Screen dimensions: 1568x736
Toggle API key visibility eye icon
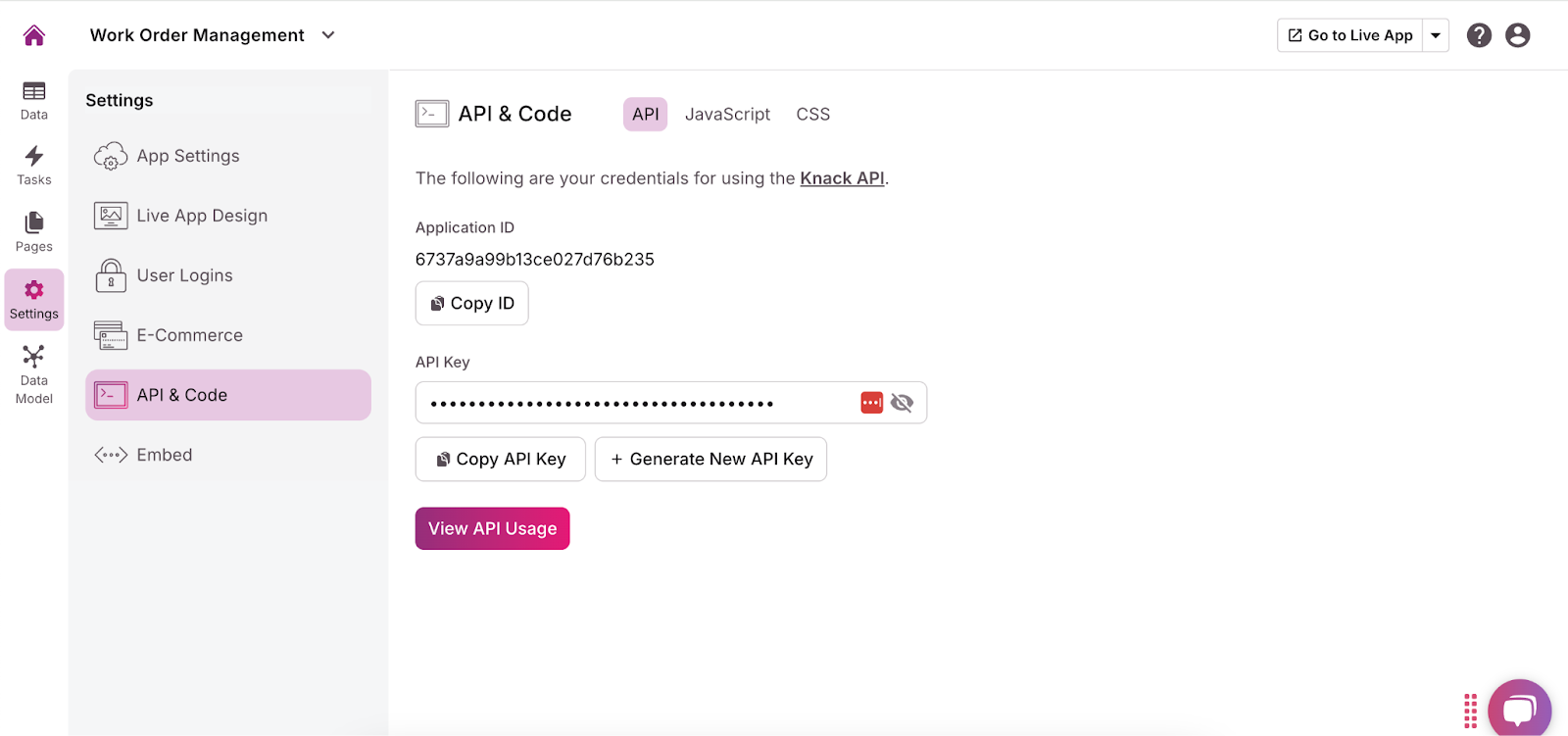(x=902, y=403)
